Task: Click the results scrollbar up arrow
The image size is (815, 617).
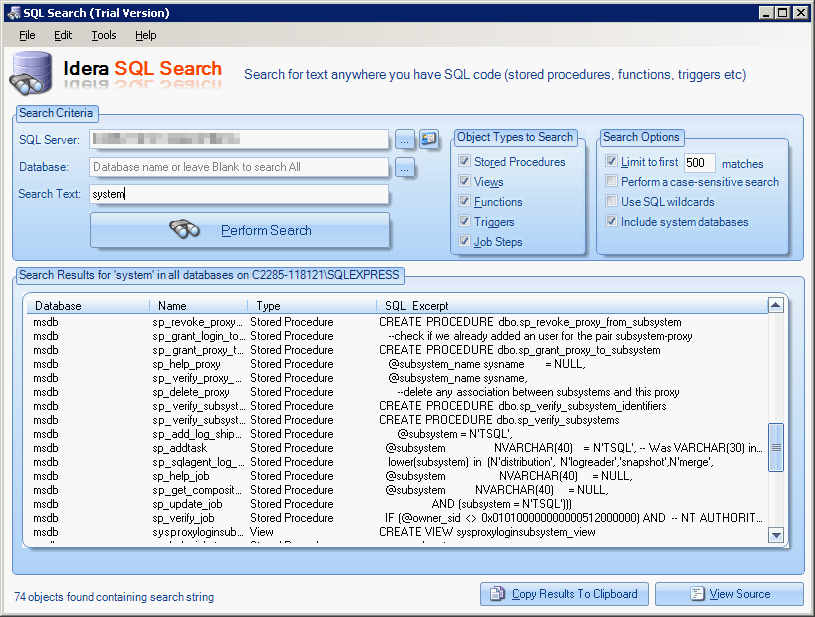Action: click(x=775, y=306)
